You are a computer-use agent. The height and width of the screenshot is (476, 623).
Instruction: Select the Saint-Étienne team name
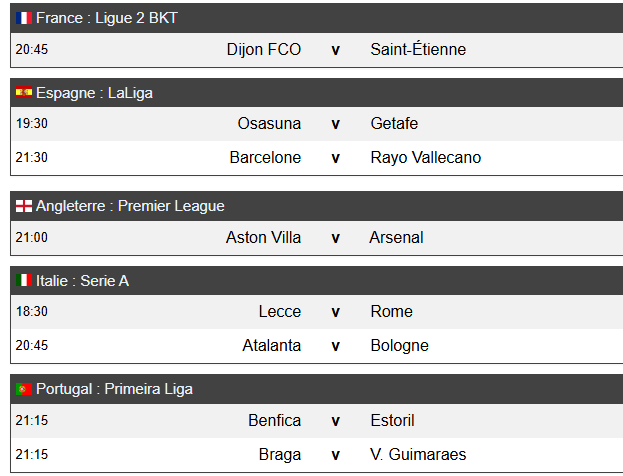[418, 49]
